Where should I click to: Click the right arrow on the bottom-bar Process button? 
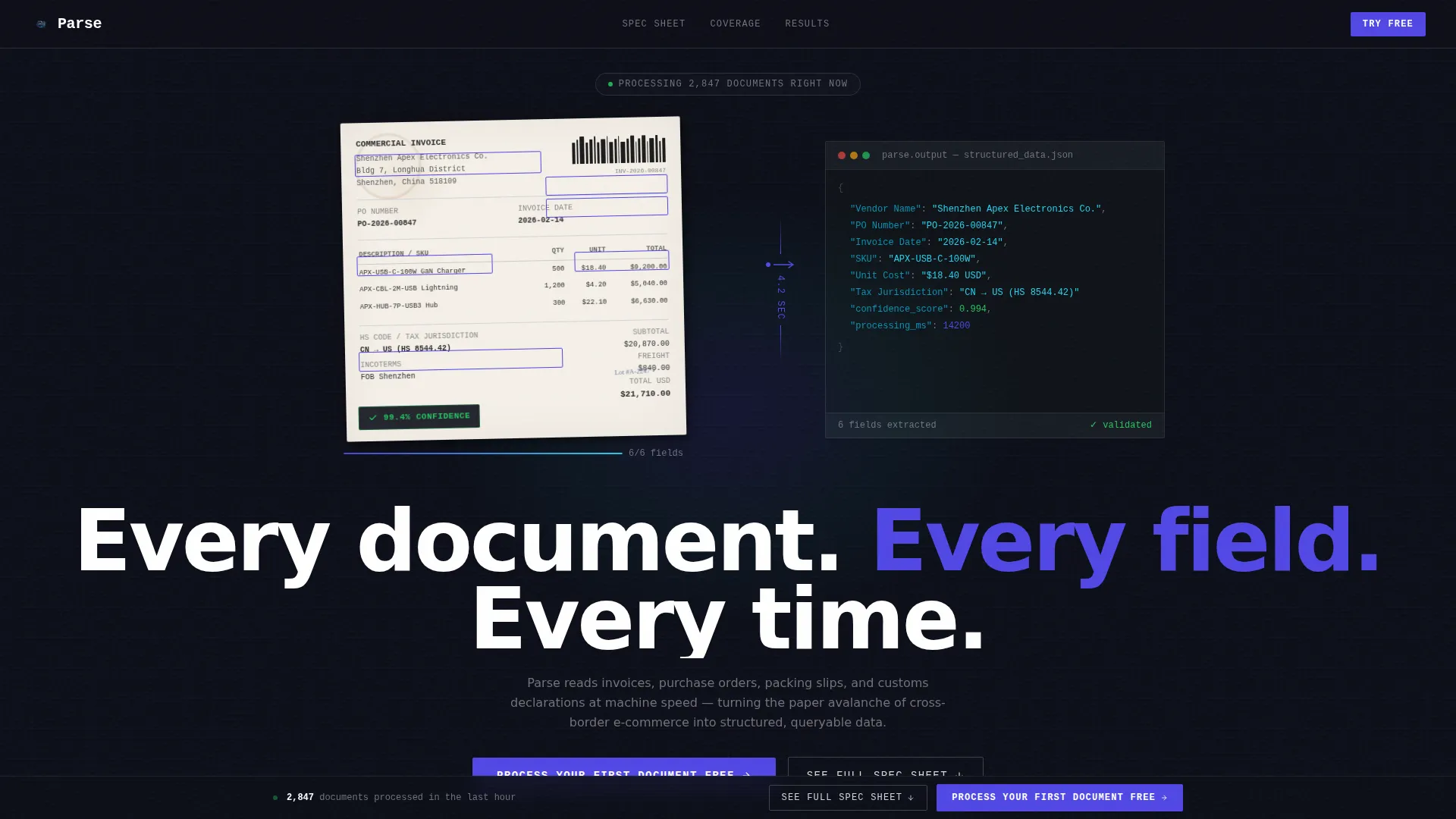click(x=1165, y=798)
